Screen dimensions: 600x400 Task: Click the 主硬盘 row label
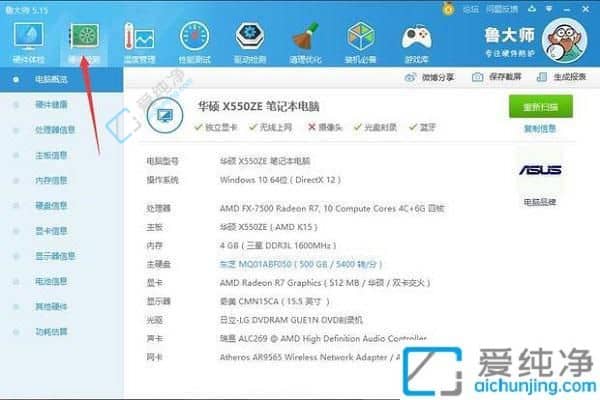click(x=158, y=264)
